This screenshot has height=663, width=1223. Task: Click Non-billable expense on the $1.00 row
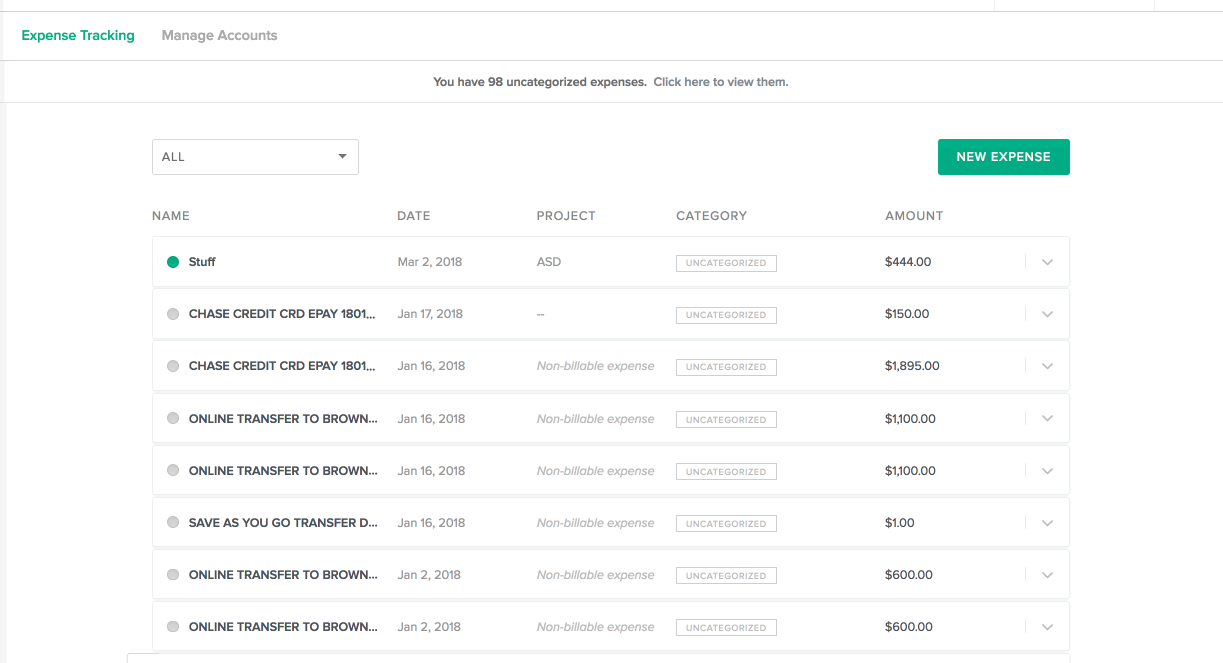596,522
